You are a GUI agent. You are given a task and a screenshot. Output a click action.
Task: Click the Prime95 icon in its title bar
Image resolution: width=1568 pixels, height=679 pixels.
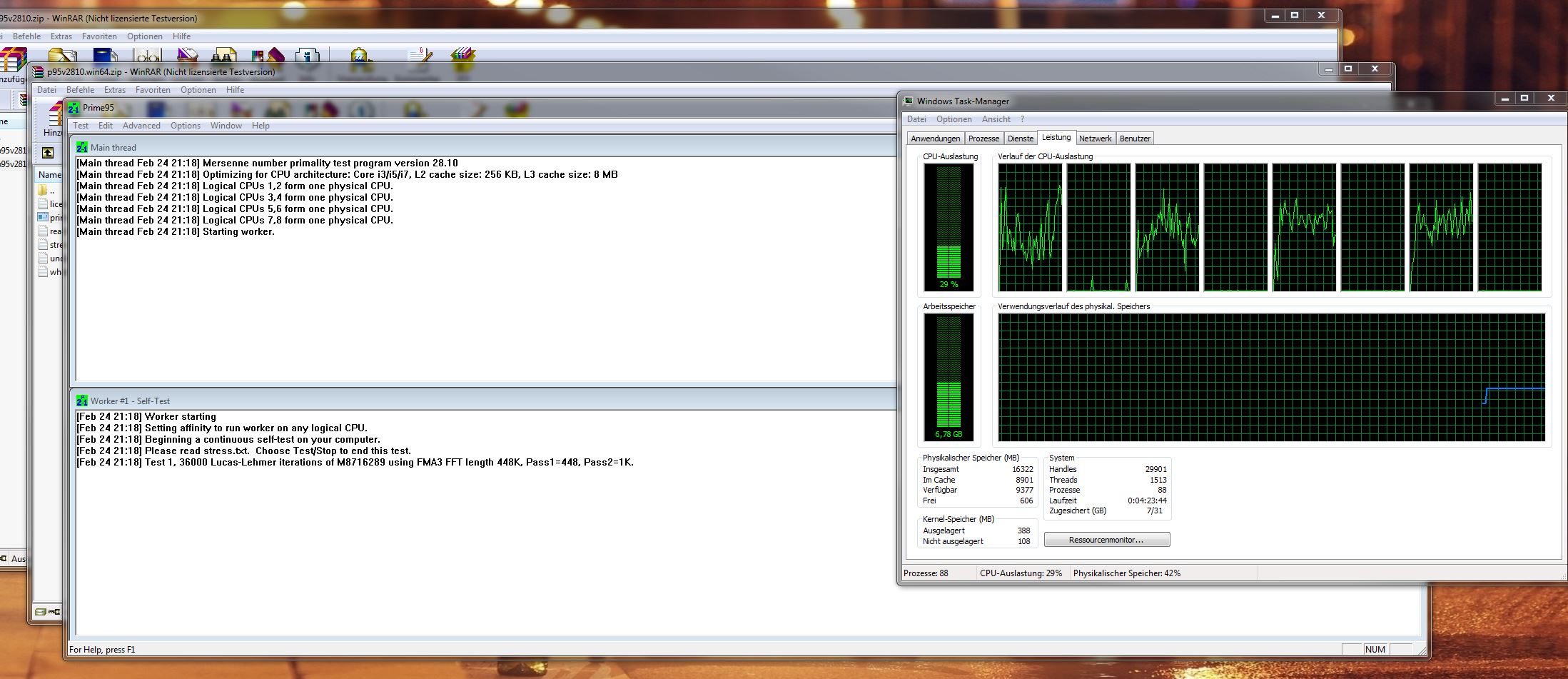point(74,108)
